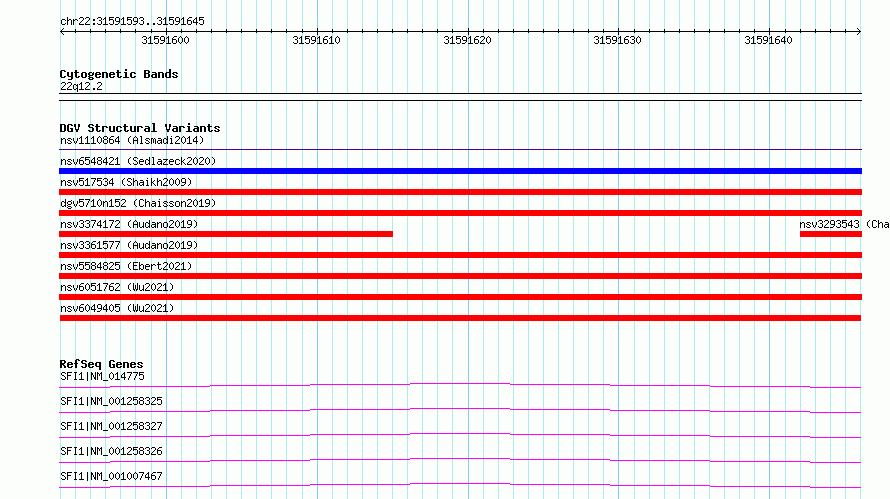Click the short red bar of nsv3374172
The width and height of the screenshot is (890, 499).
pyautogui.click(x=226, y=234)
